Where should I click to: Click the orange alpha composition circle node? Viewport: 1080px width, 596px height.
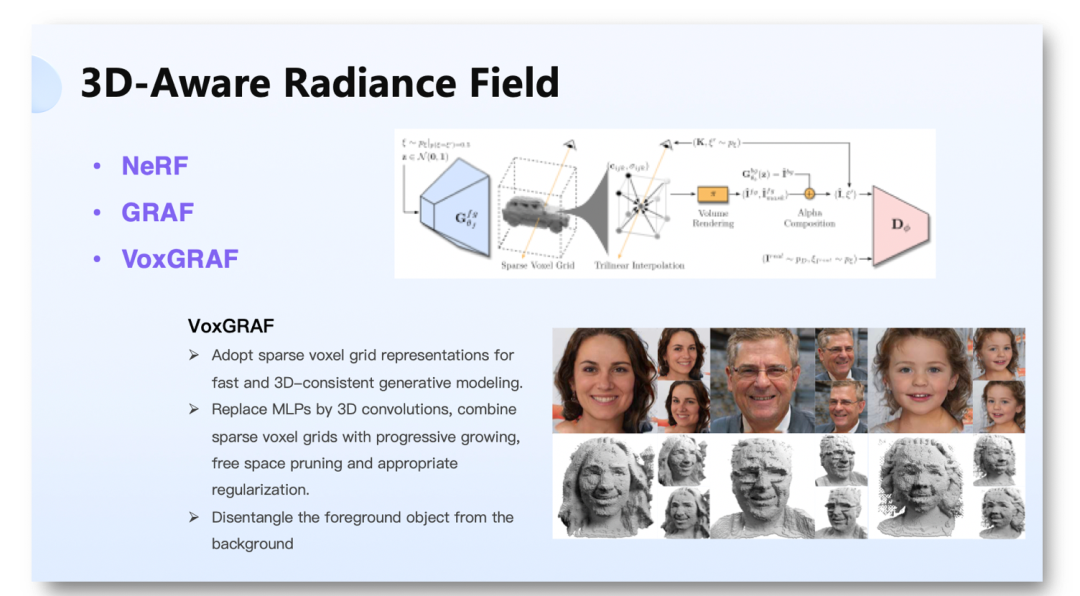(809, 194)
